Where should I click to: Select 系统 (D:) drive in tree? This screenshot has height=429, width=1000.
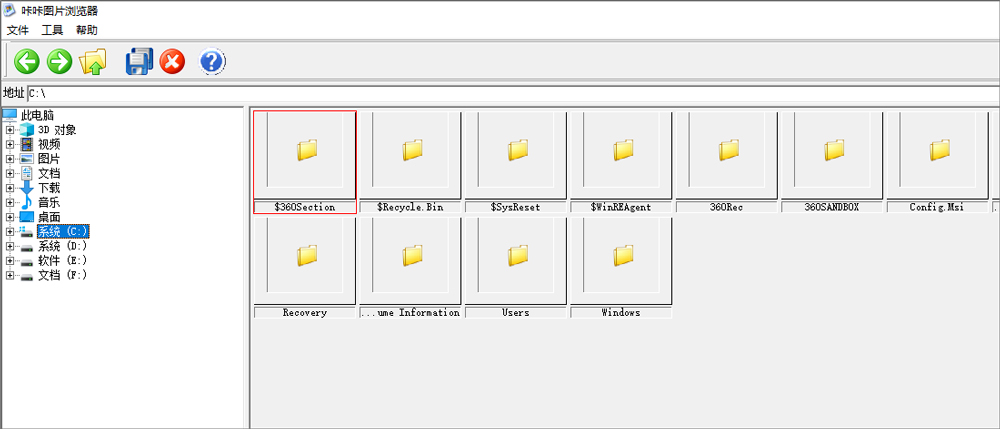pyautogui.click(x=62, y=246)
